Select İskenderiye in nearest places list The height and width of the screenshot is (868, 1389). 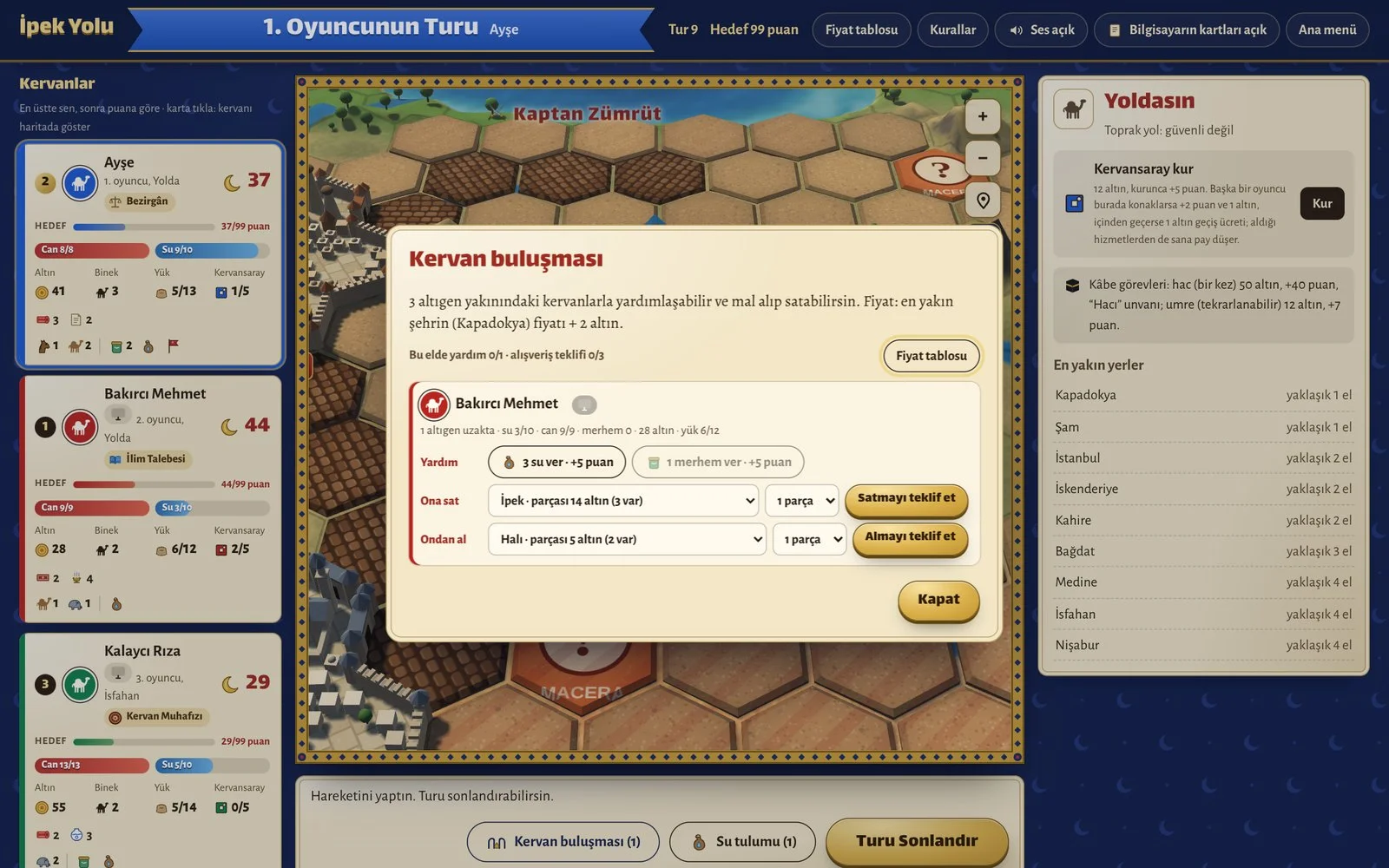click(x=1203, y=489)
